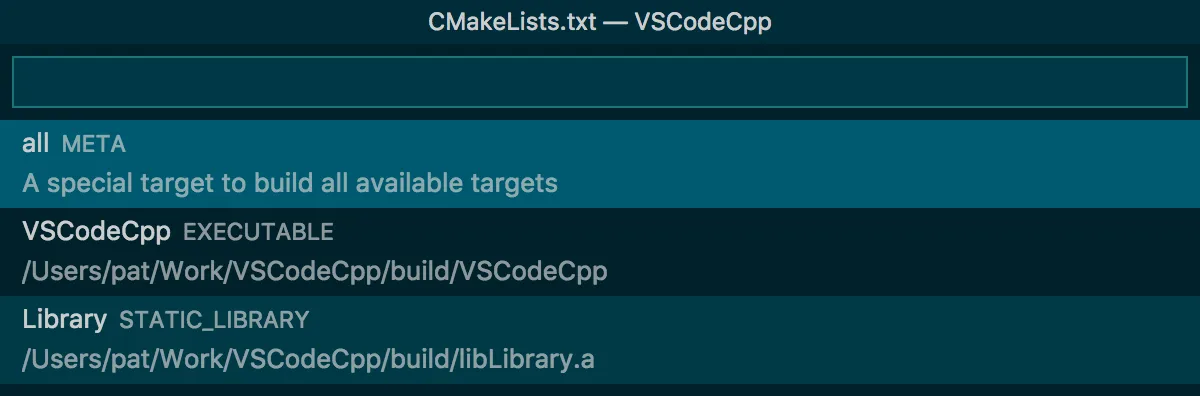Select the highlighted first list entry
The image size is (1200, 396).
click(x=600, y=164)
